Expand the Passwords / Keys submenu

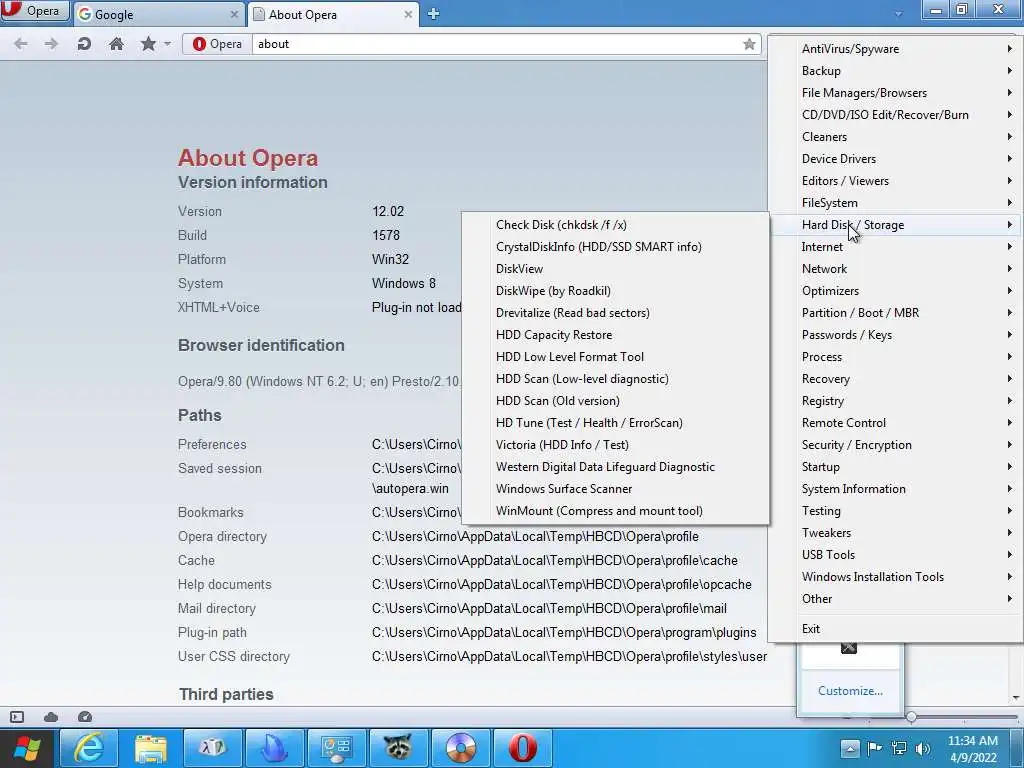click(x=893, y=335)
